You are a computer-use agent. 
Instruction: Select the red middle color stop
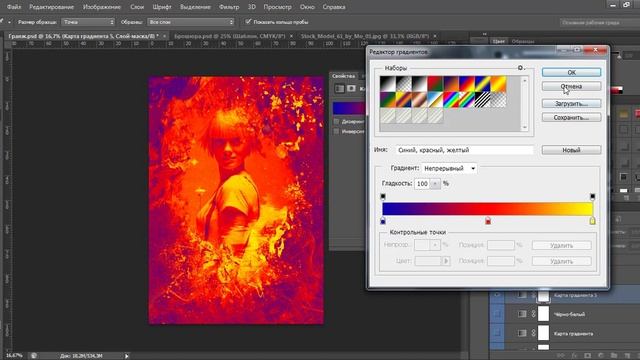coord(488,221)
